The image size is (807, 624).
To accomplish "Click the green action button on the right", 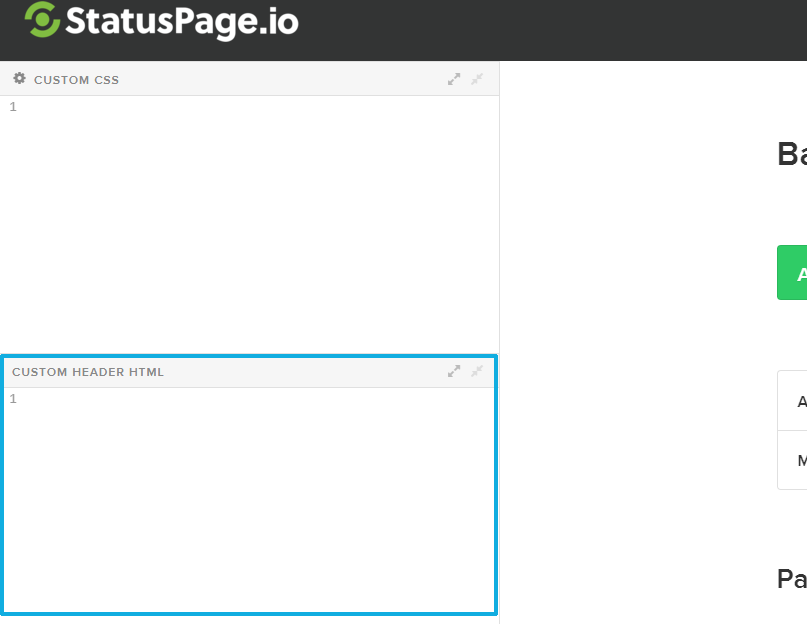I will pyautogui.click(x=793, y=272).
